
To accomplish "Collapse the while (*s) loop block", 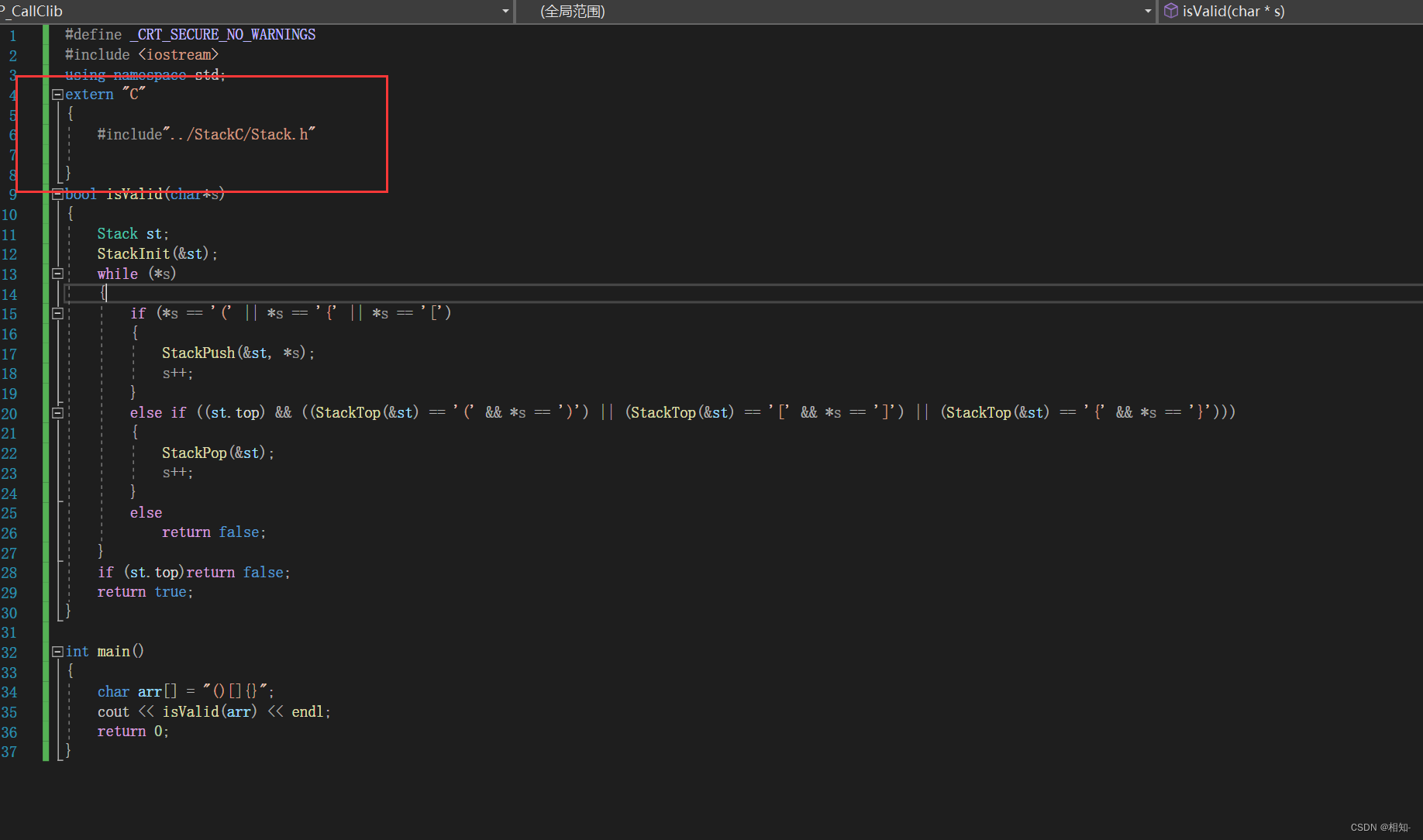I will pos(57,274).
